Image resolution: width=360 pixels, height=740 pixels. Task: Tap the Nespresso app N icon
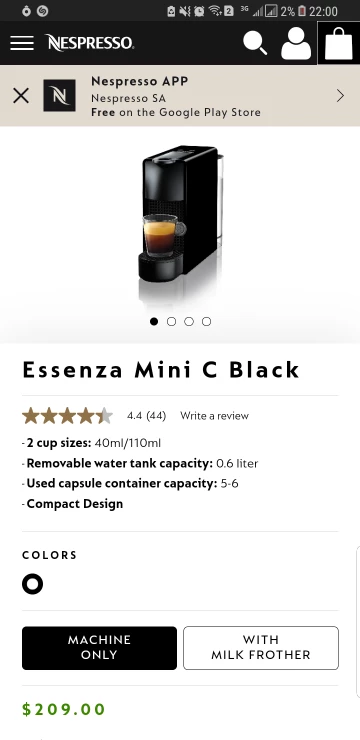[x=59, y=95]
